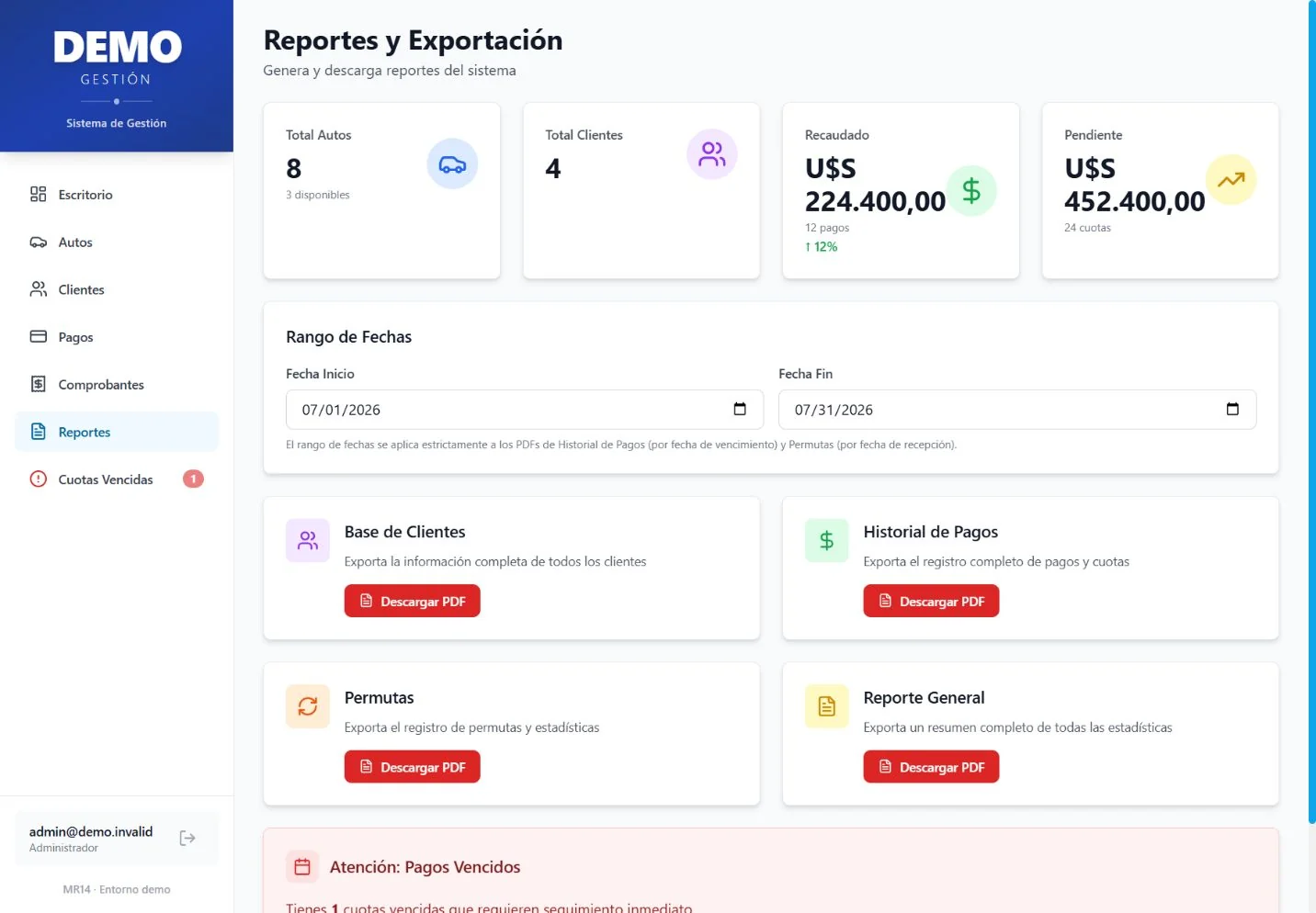Open Cuotas Vencidas section
The image size is (1316, 913).
click(117, 479)
